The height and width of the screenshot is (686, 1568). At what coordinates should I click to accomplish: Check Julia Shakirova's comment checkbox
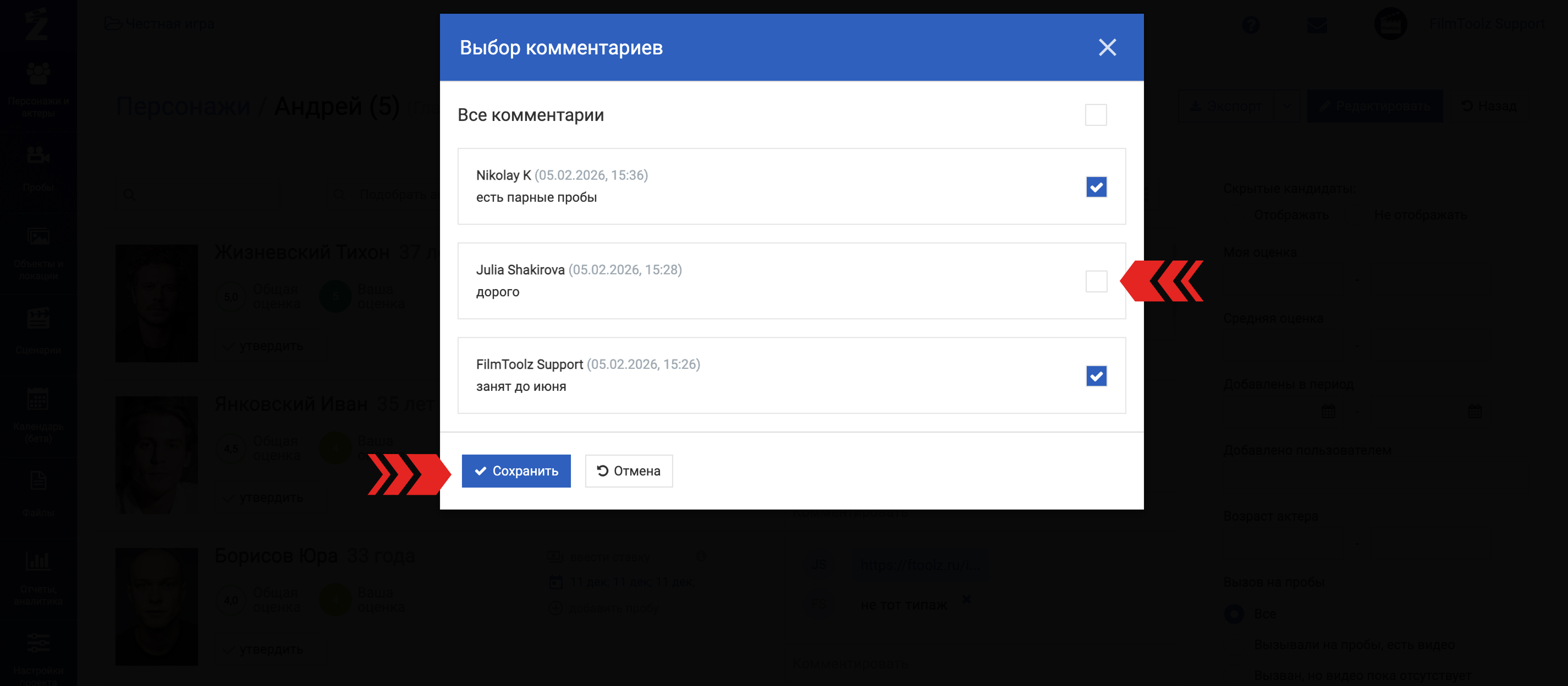[1096, 281]
